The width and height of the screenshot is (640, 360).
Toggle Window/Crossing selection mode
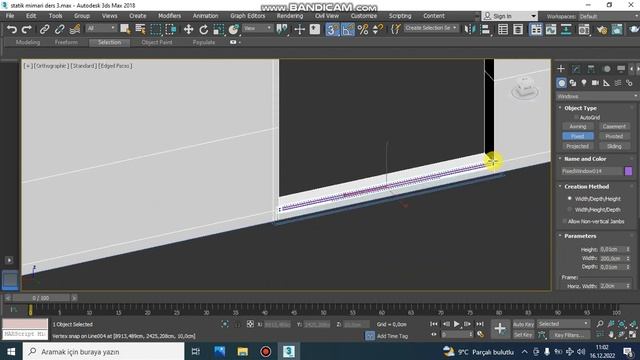coord(171,29)
